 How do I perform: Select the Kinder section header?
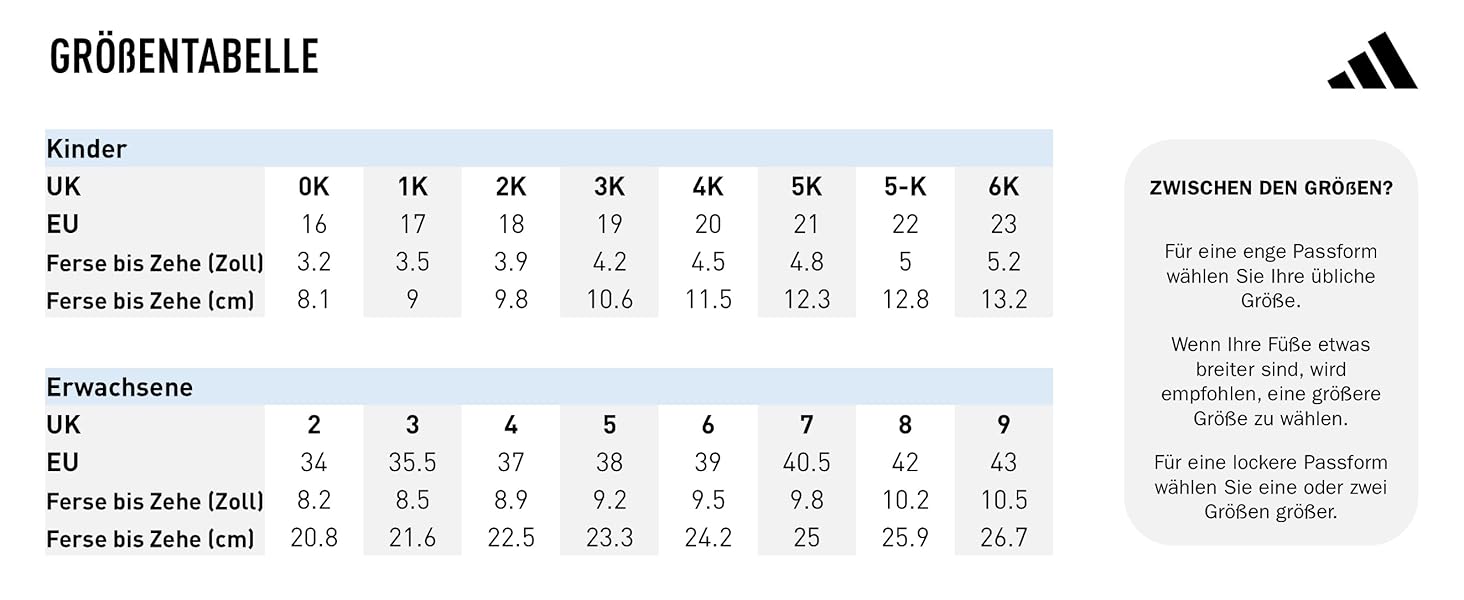548,148
